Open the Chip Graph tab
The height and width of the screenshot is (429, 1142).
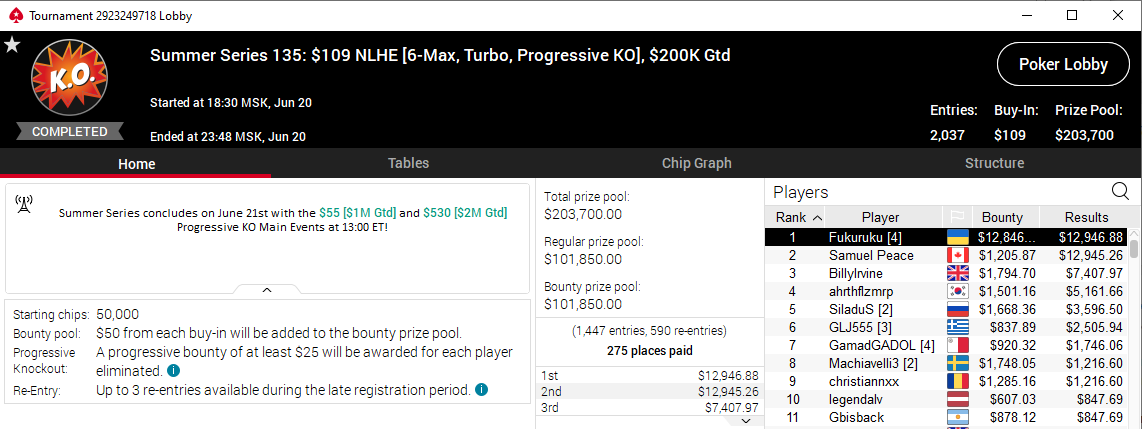click(696, 163)
